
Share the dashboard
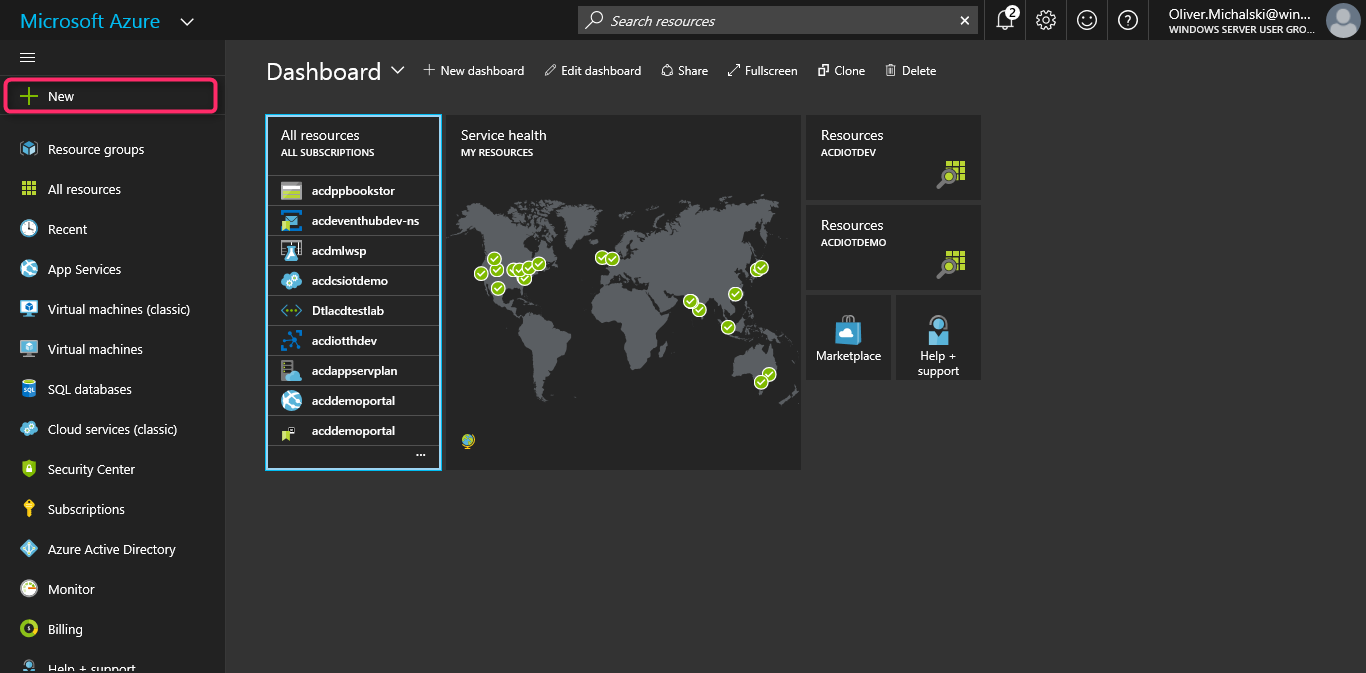coord(684,71)
